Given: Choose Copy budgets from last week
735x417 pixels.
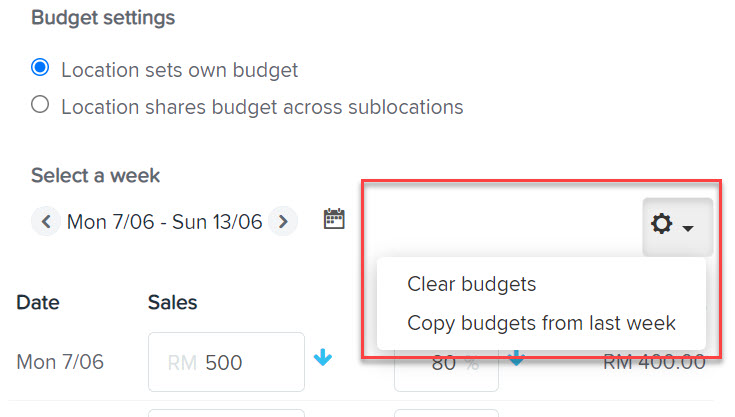Looking at the screenshot, I should pos(541,323).
